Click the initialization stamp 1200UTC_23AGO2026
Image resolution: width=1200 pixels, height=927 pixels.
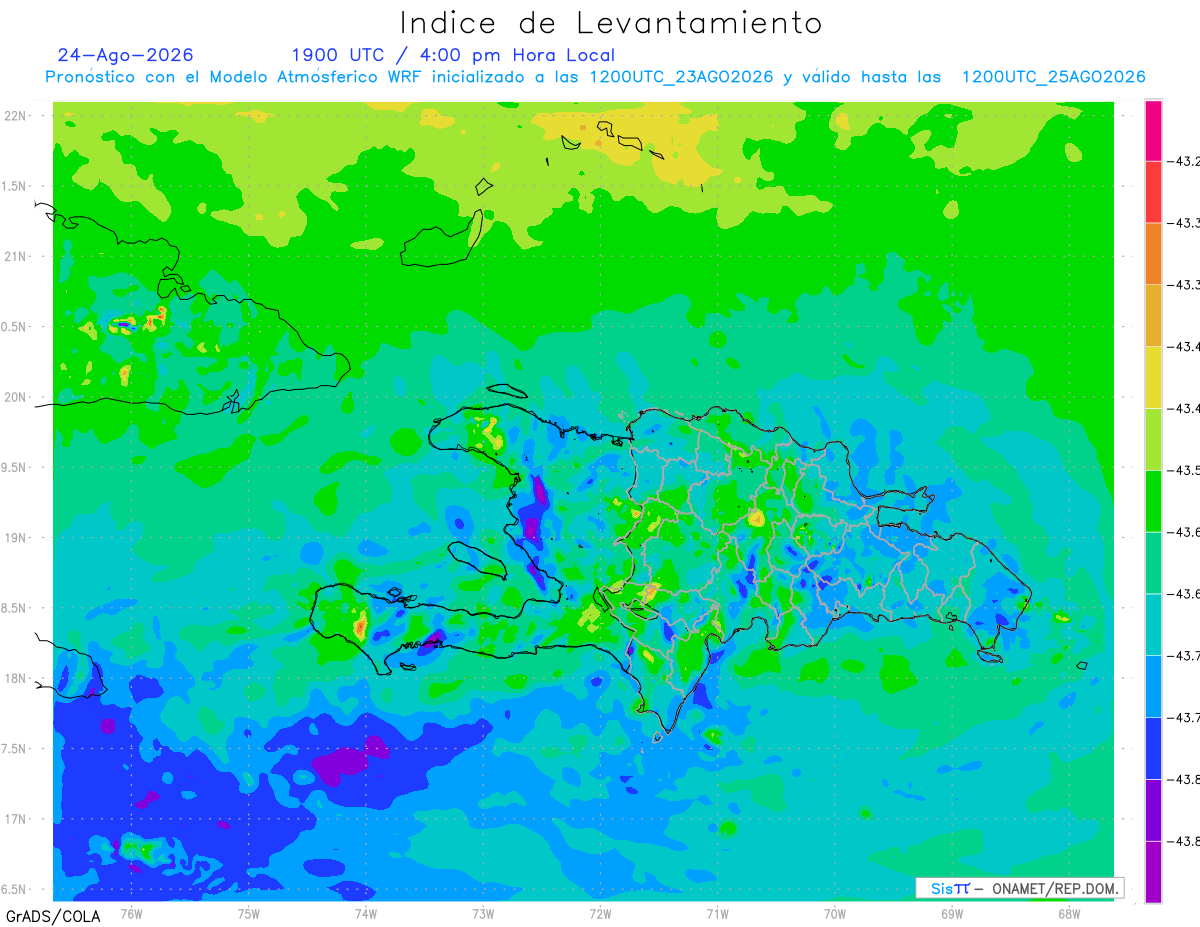(681, 77)
